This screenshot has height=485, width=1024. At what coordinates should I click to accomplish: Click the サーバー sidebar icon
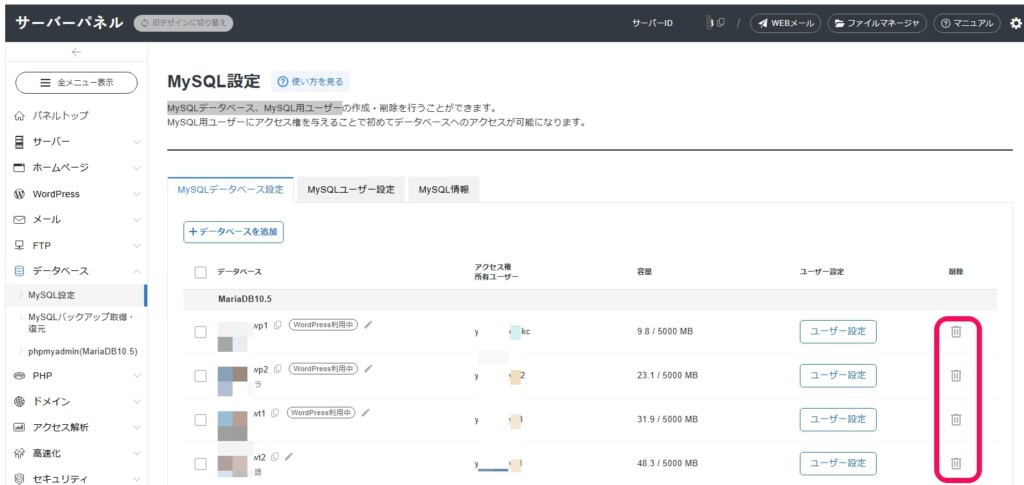tap(20, 142)
